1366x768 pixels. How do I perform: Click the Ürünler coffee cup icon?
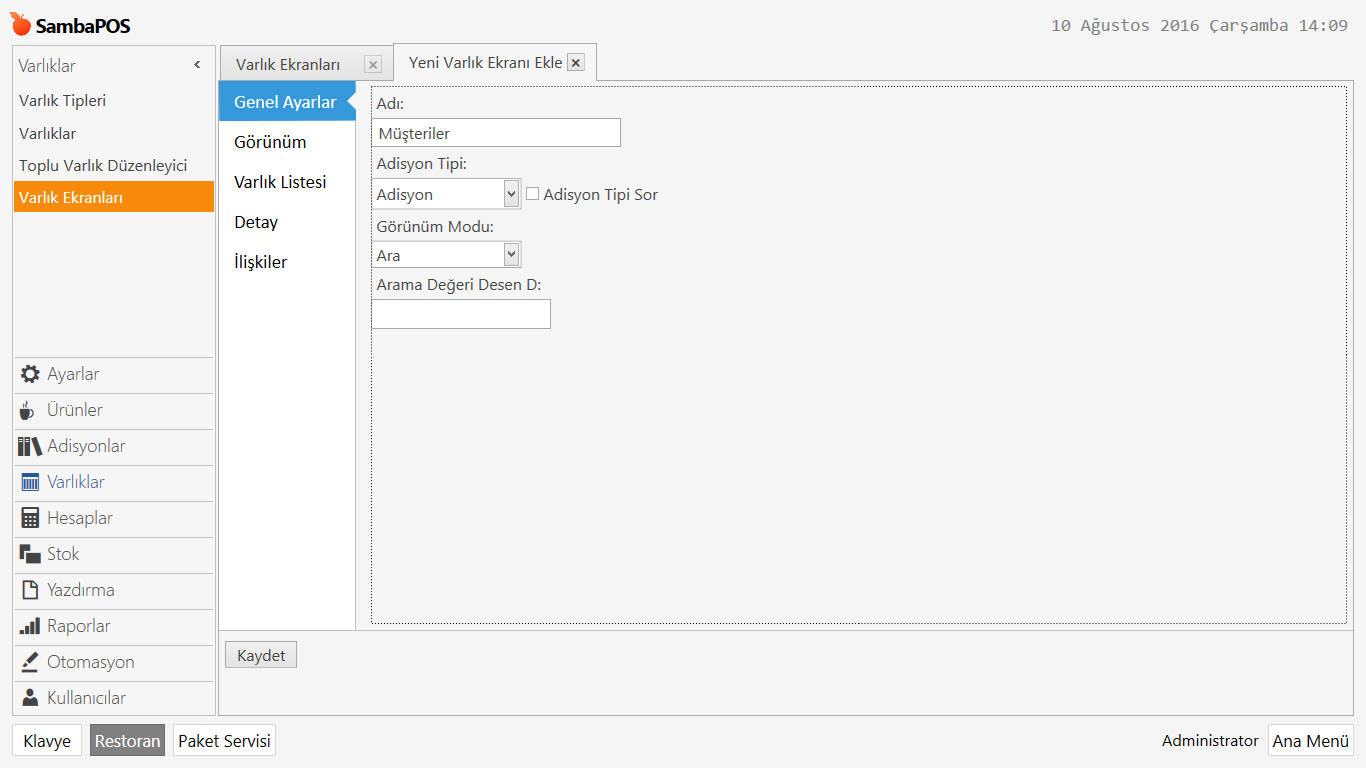coord(28,410)
